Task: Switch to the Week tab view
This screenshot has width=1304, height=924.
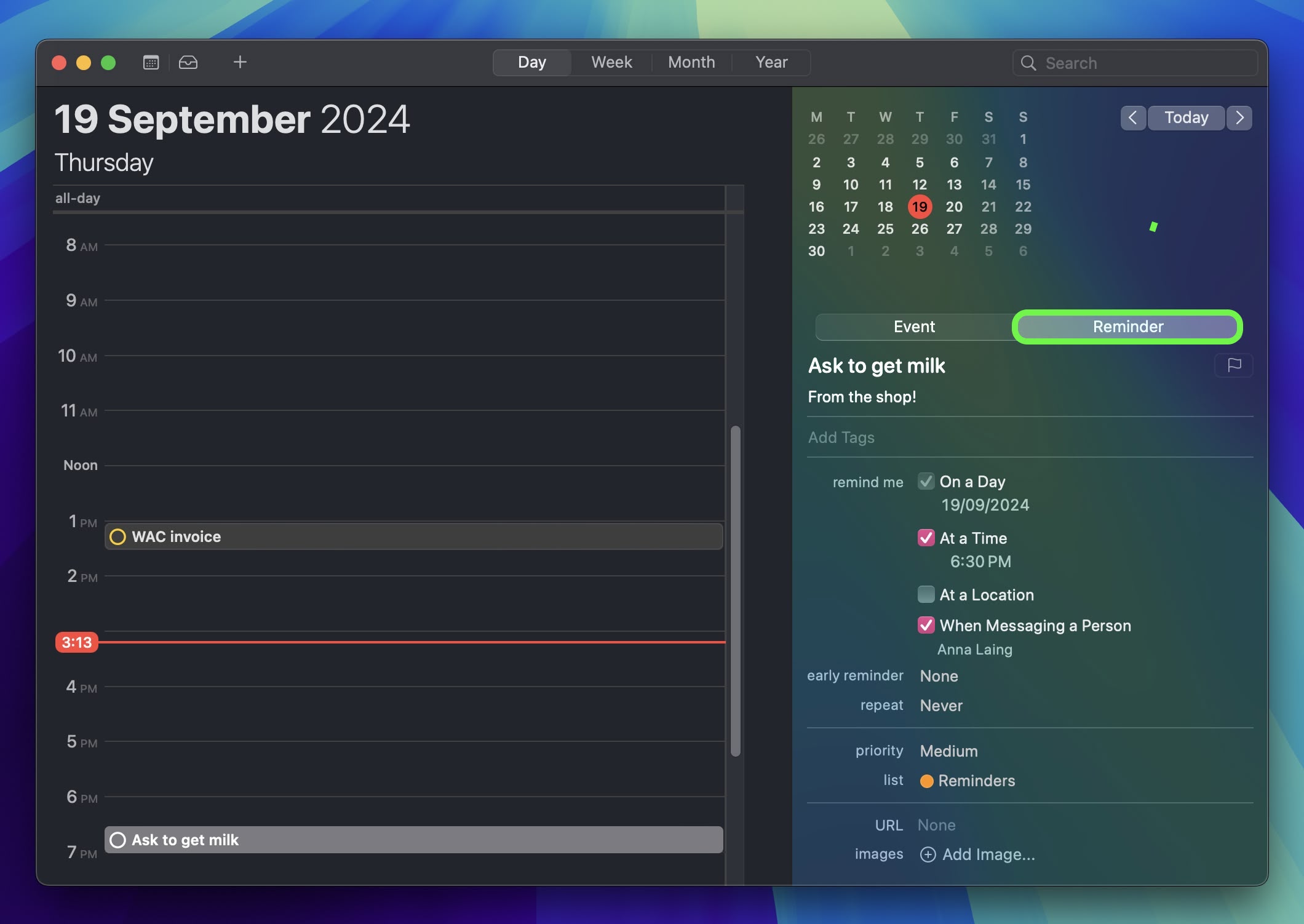Action: coord(611,62)
